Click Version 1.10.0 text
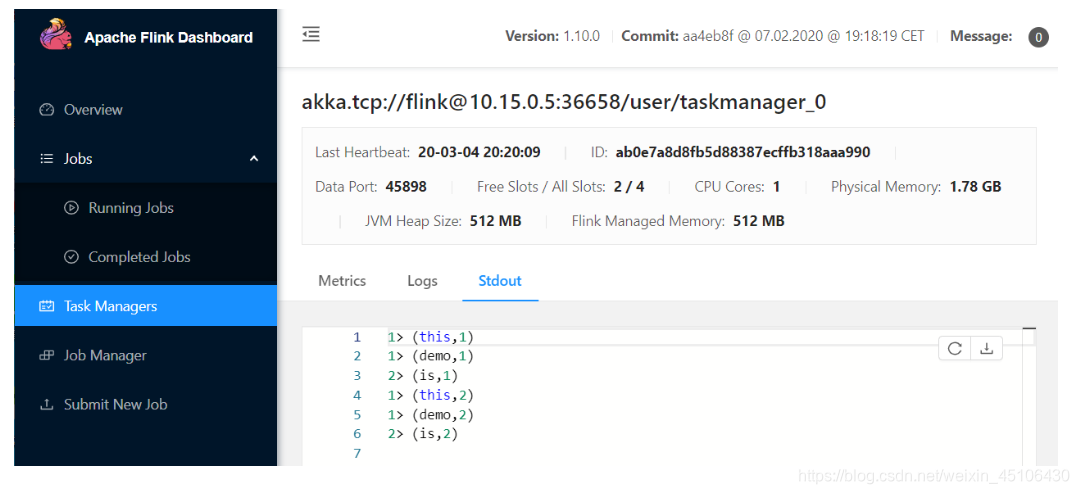Screen dimensions: 1079x494 pos(553,36)
